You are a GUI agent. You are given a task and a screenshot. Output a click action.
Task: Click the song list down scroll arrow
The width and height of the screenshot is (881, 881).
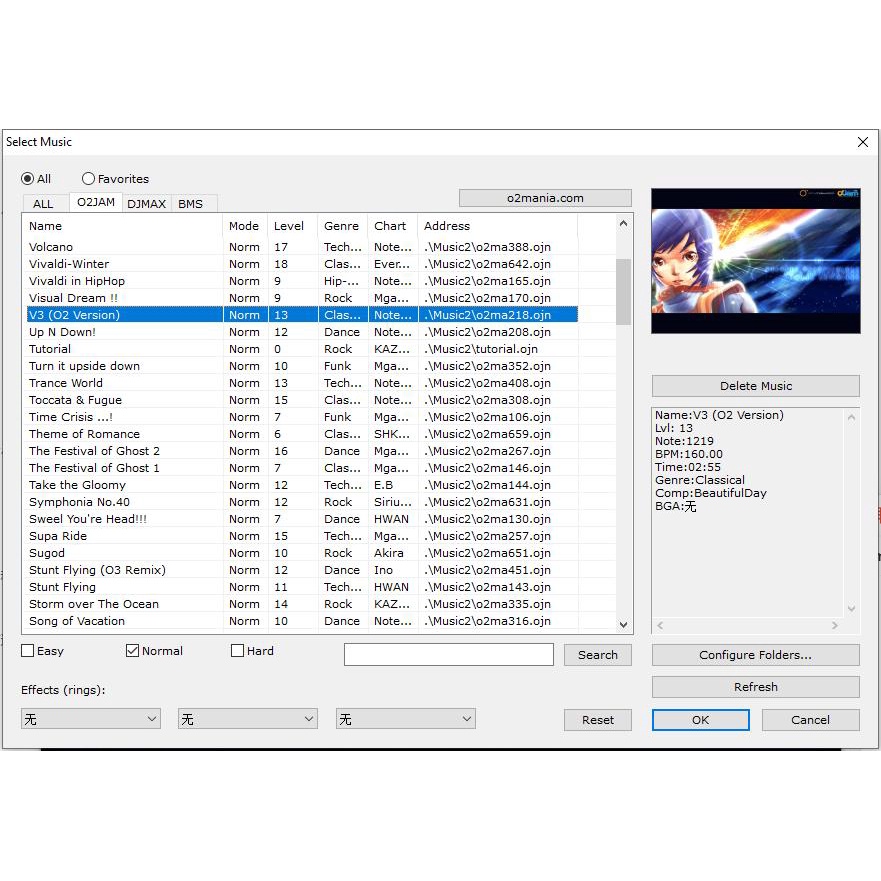click(624, 625)
